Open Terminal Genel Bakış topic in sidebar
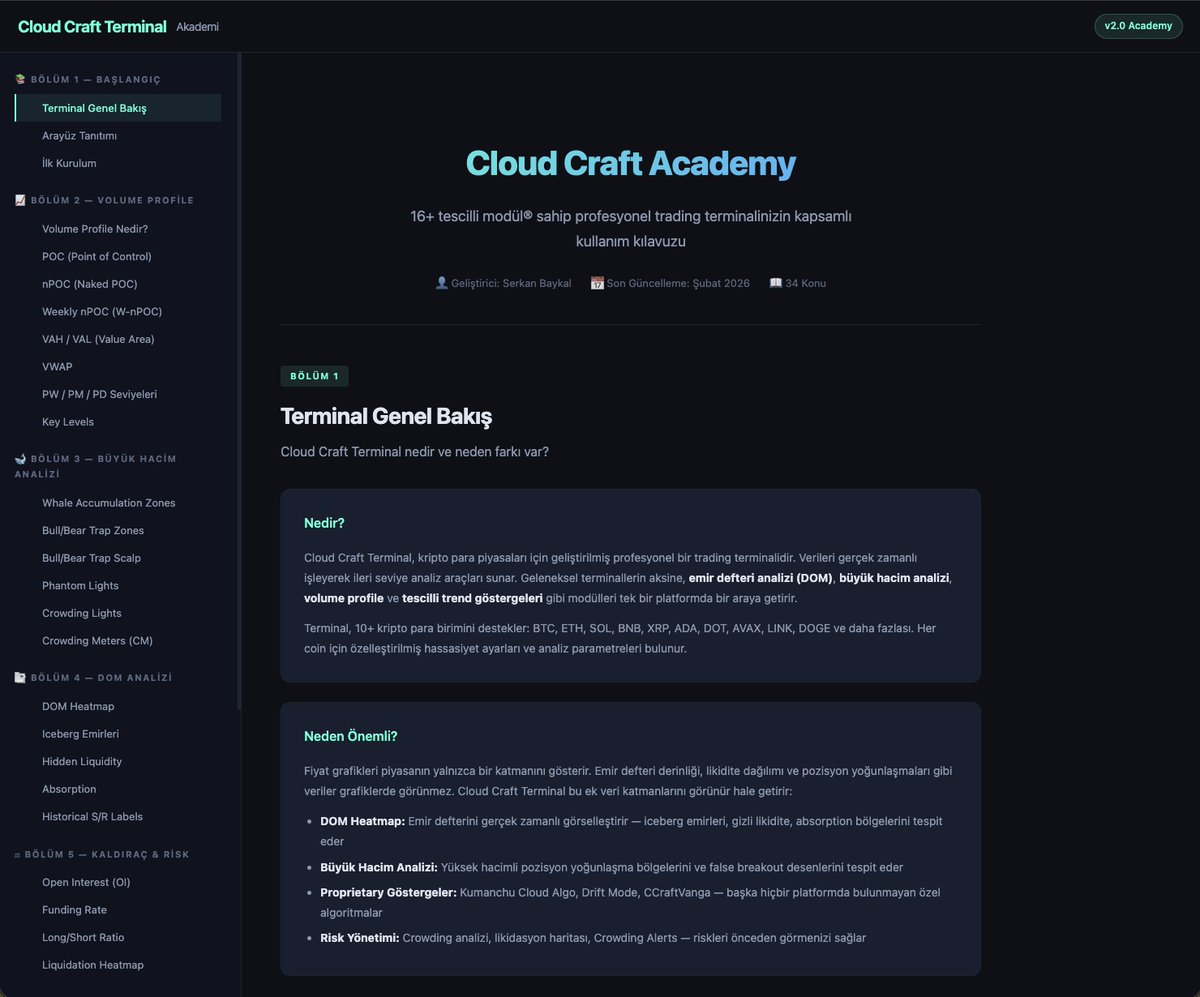 [118, 108]
